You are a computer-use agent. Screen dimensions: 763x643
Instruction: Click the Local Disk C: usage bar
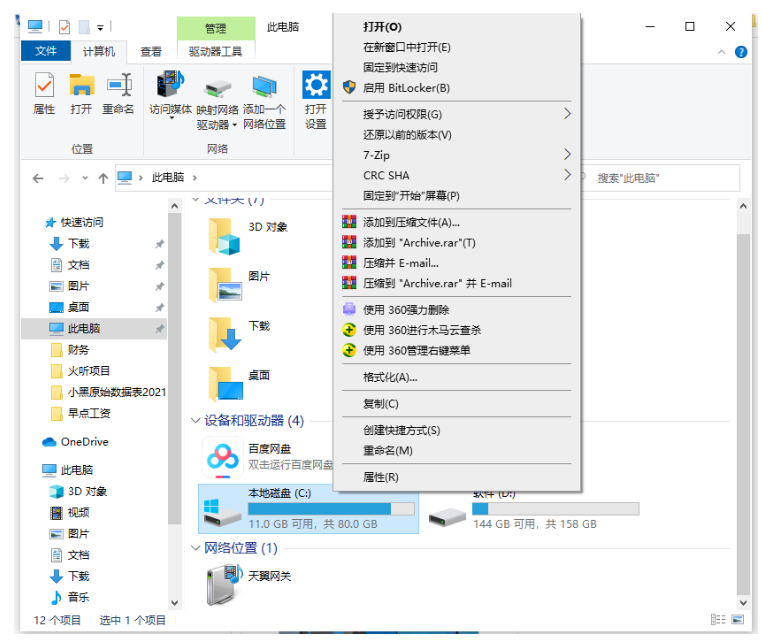click(331, 509)
